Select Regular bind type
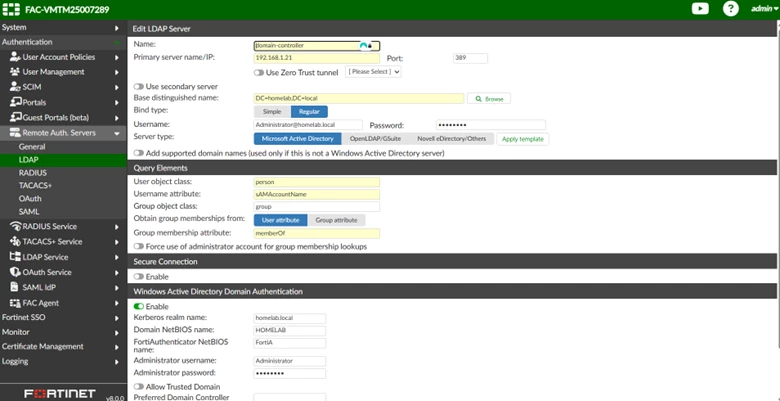 [x=309, y=111]
